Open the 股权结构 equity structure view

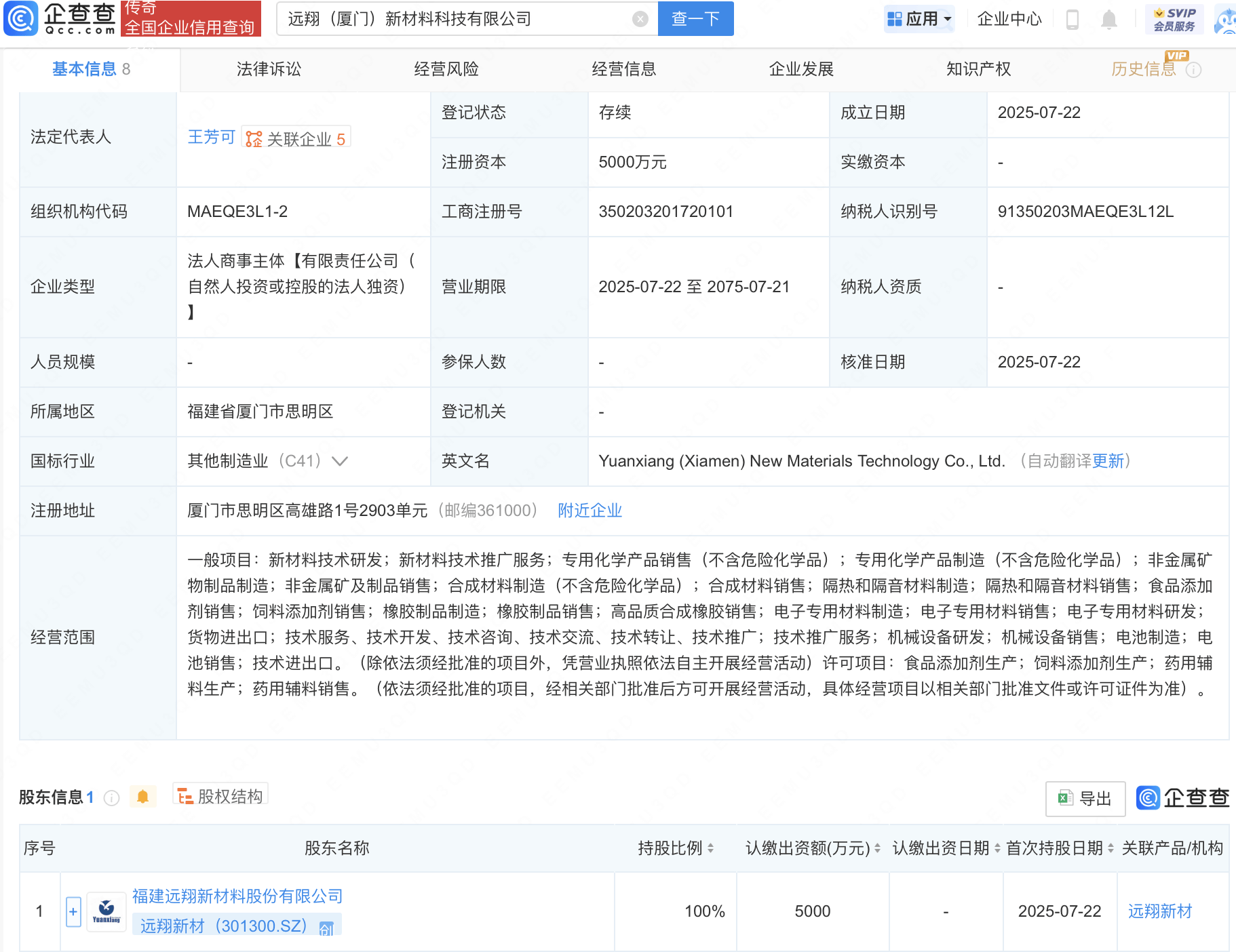point(220,796)
